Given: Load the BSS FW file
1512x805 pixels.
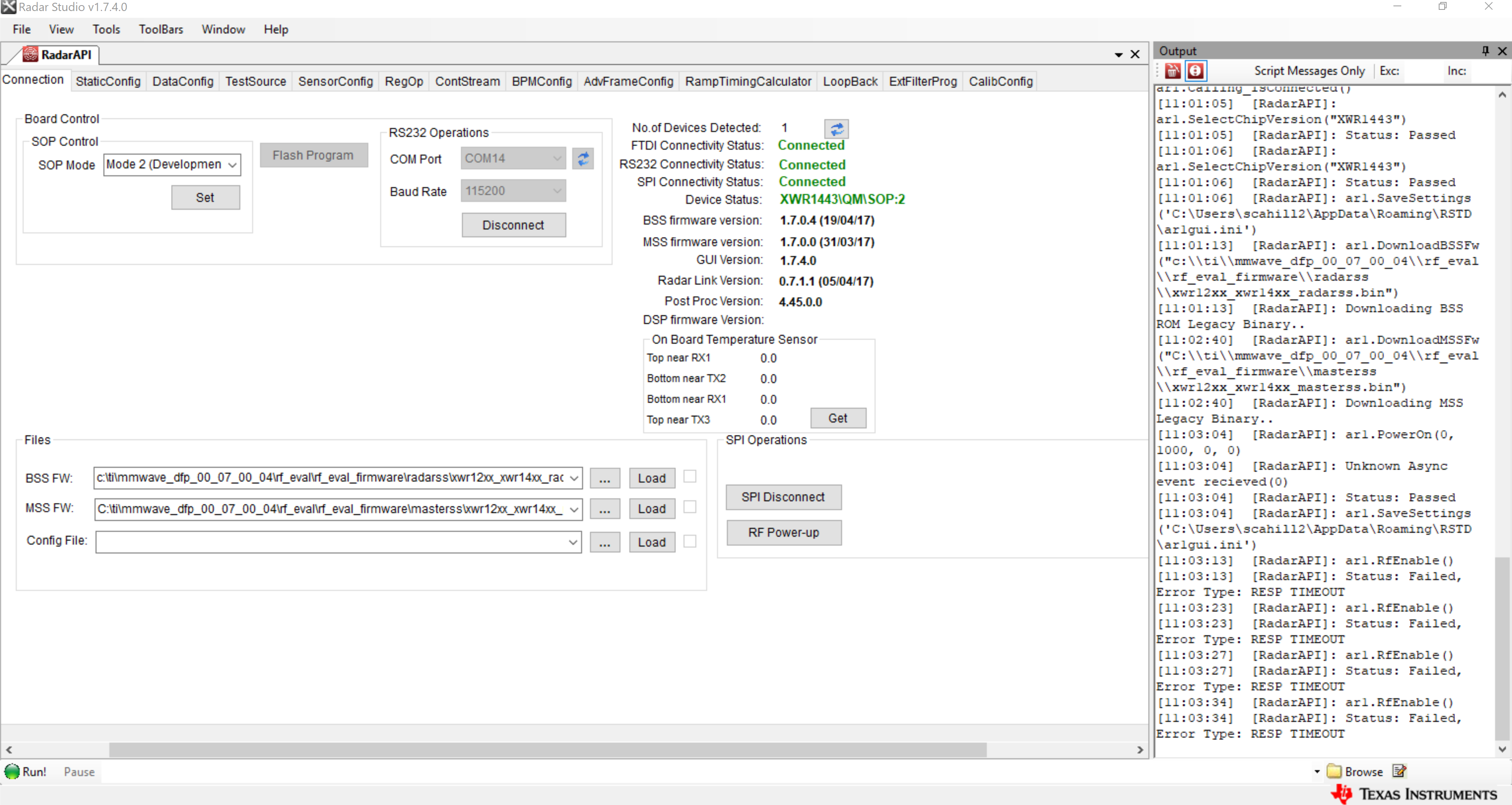Looking at the screenshot, I should (x=652, y=478).
